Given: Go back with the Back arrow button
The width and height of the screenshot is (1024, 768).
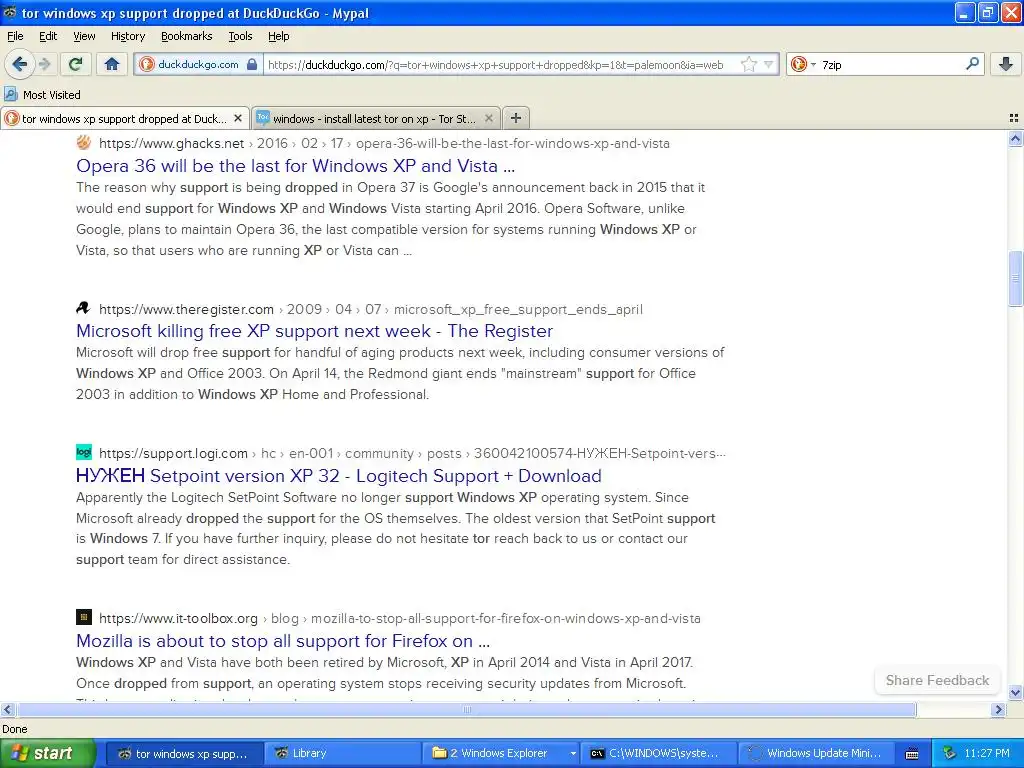Looking at the screenshot, I should pyautogui.click(x=19, y=64).
